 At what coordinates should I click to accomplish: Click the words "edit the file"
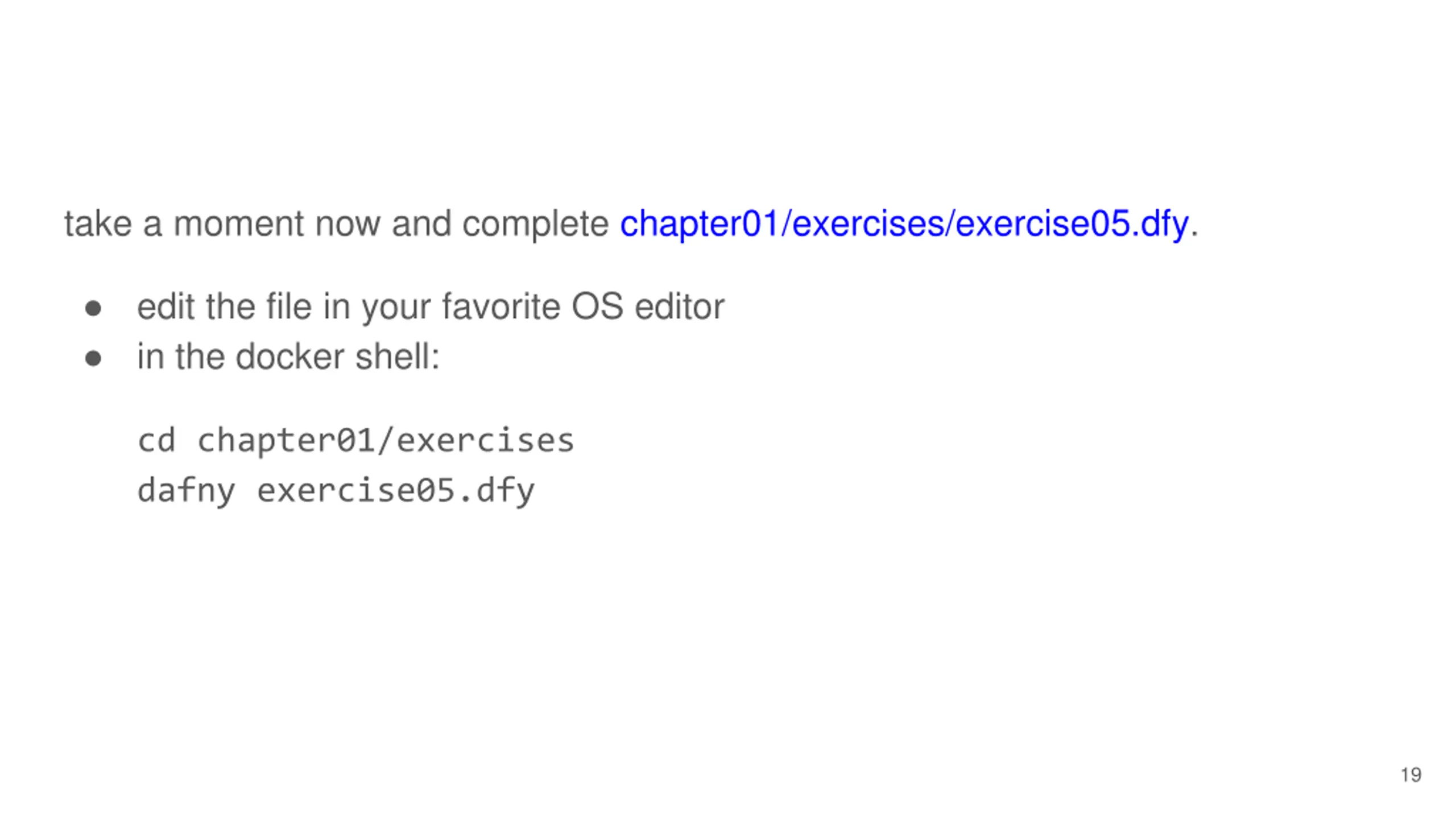[x=224, y=307]
